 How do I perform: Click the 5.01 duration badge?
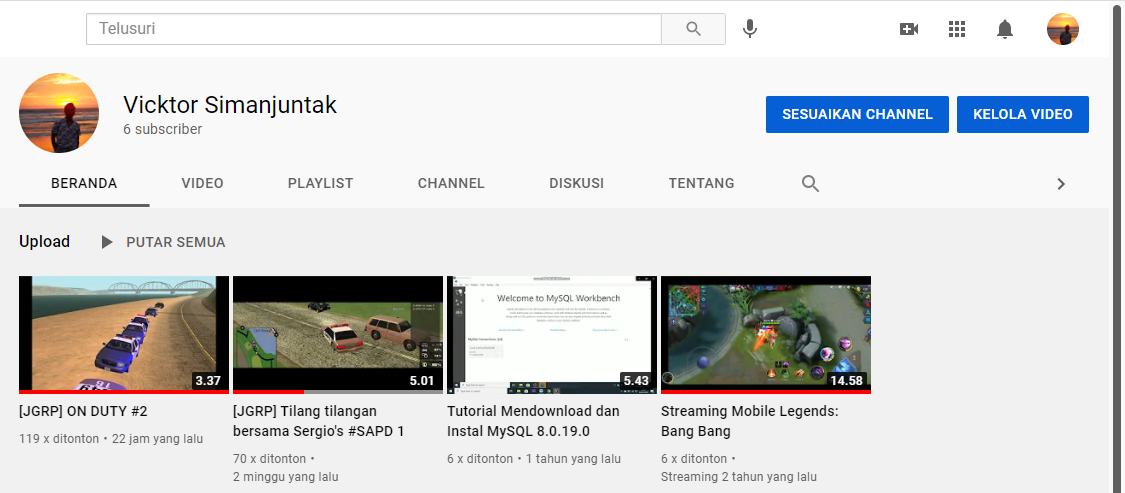coord(422,380)
